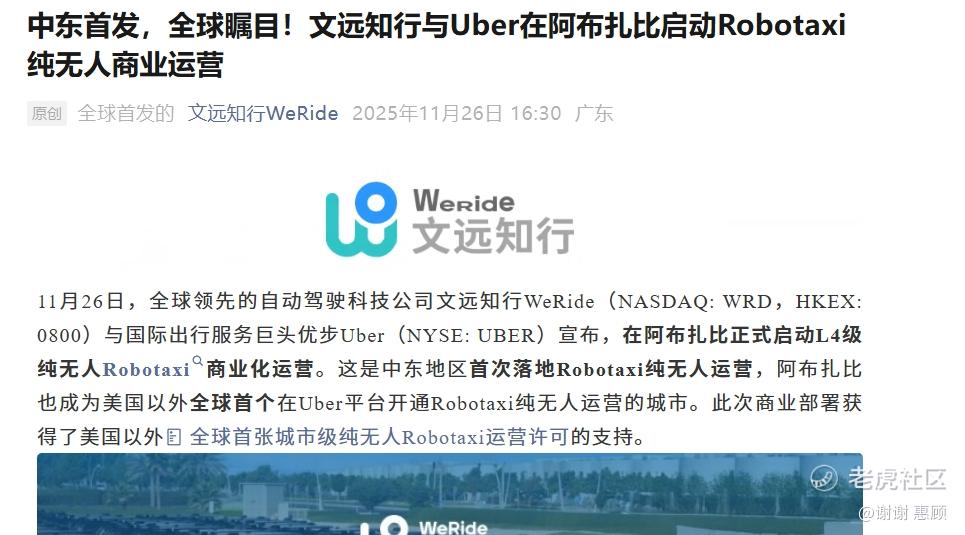This screenshot has height=535, width=965.
Task: Click the @谢谢 惠顾 username watermark
Action: [903, 512]
